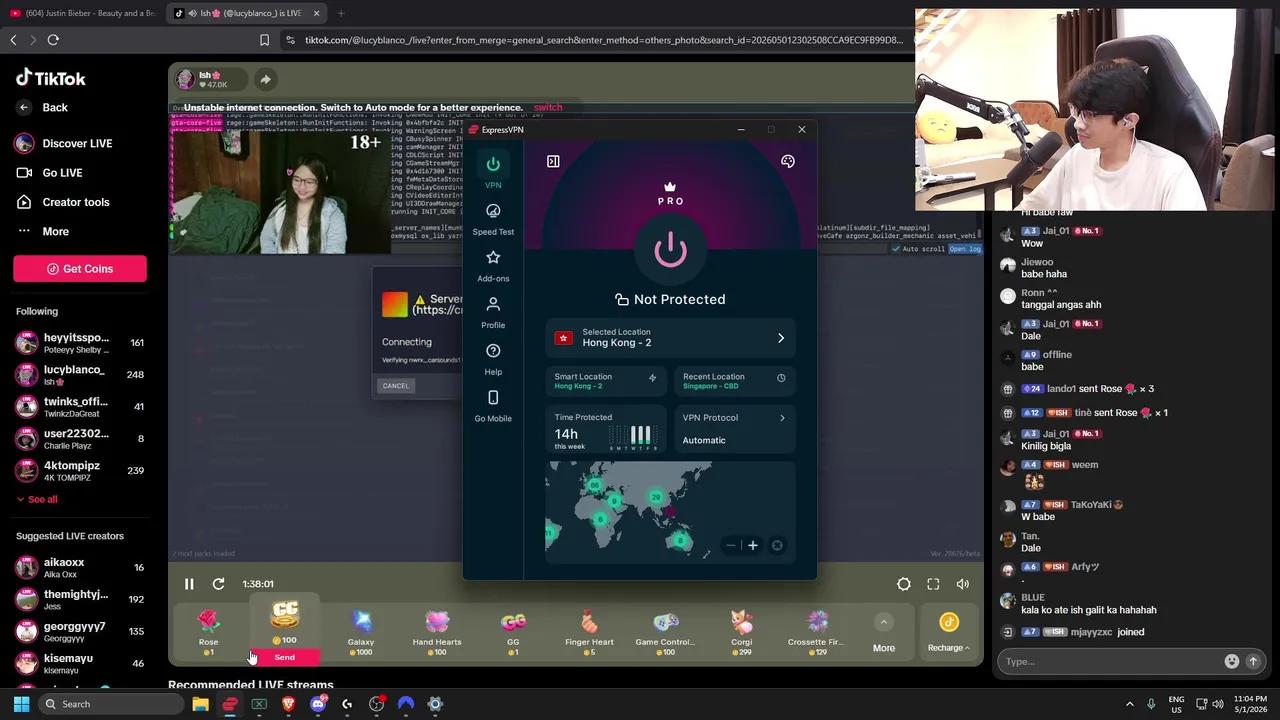Open live stream quality settings icon
The height and width of the screenshot is (720, 1280).
pos(903,584)
